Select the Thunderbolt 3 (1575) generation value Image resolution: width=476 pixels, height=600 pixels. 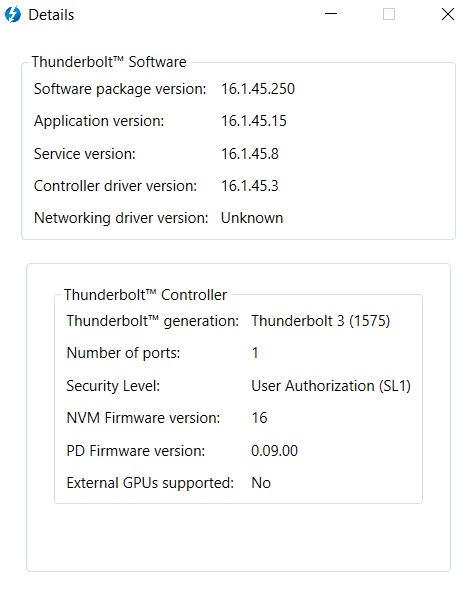[321, 321]
